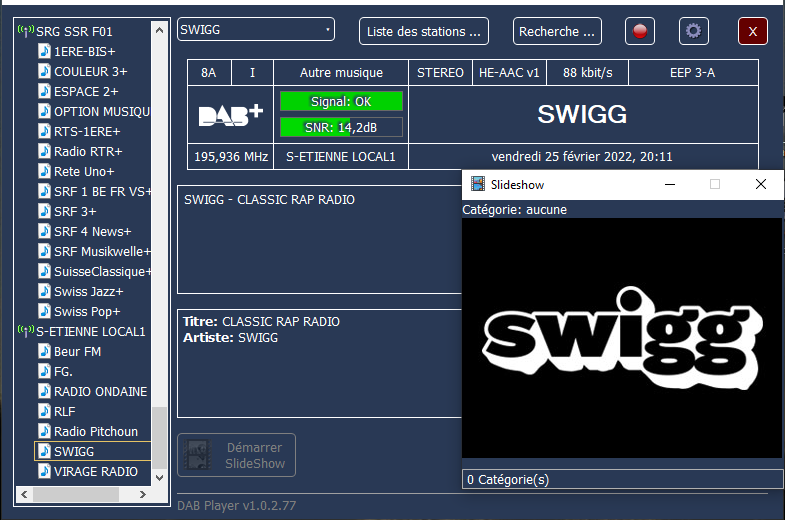Click the Démarrer SlideShow button
785x520 pixels.
coord(236,455)
